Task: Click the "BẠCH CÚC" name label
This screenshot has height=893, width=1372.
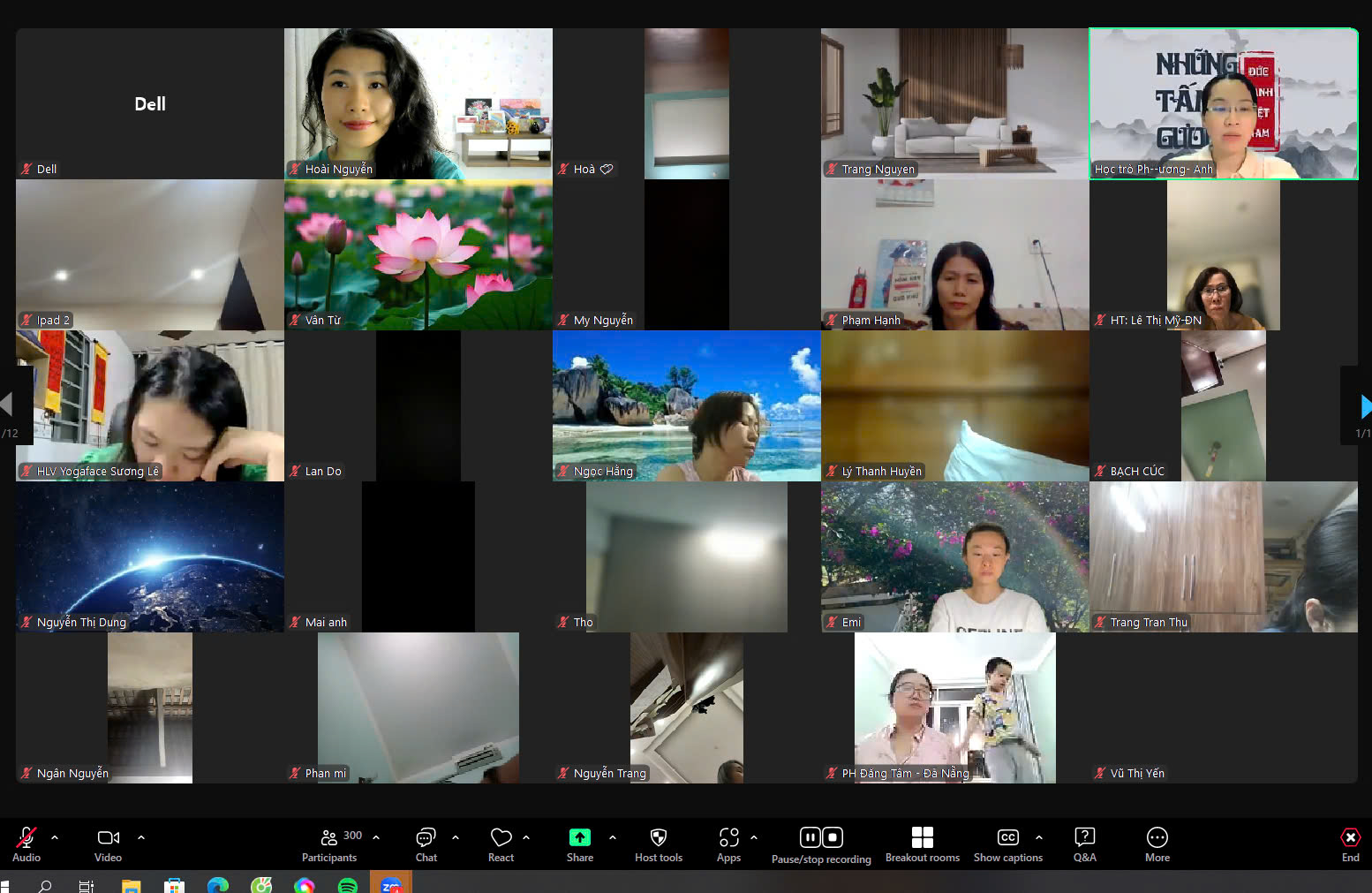Action: point(1137,471)
